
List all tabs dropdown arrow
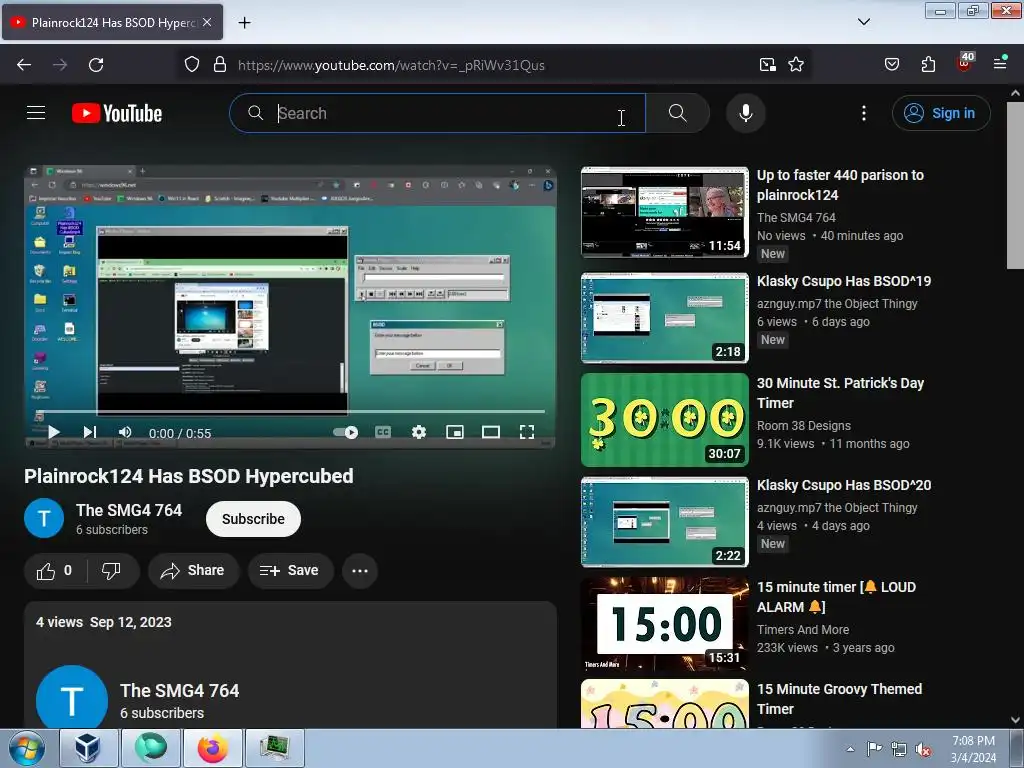click(x=863, y=22)
